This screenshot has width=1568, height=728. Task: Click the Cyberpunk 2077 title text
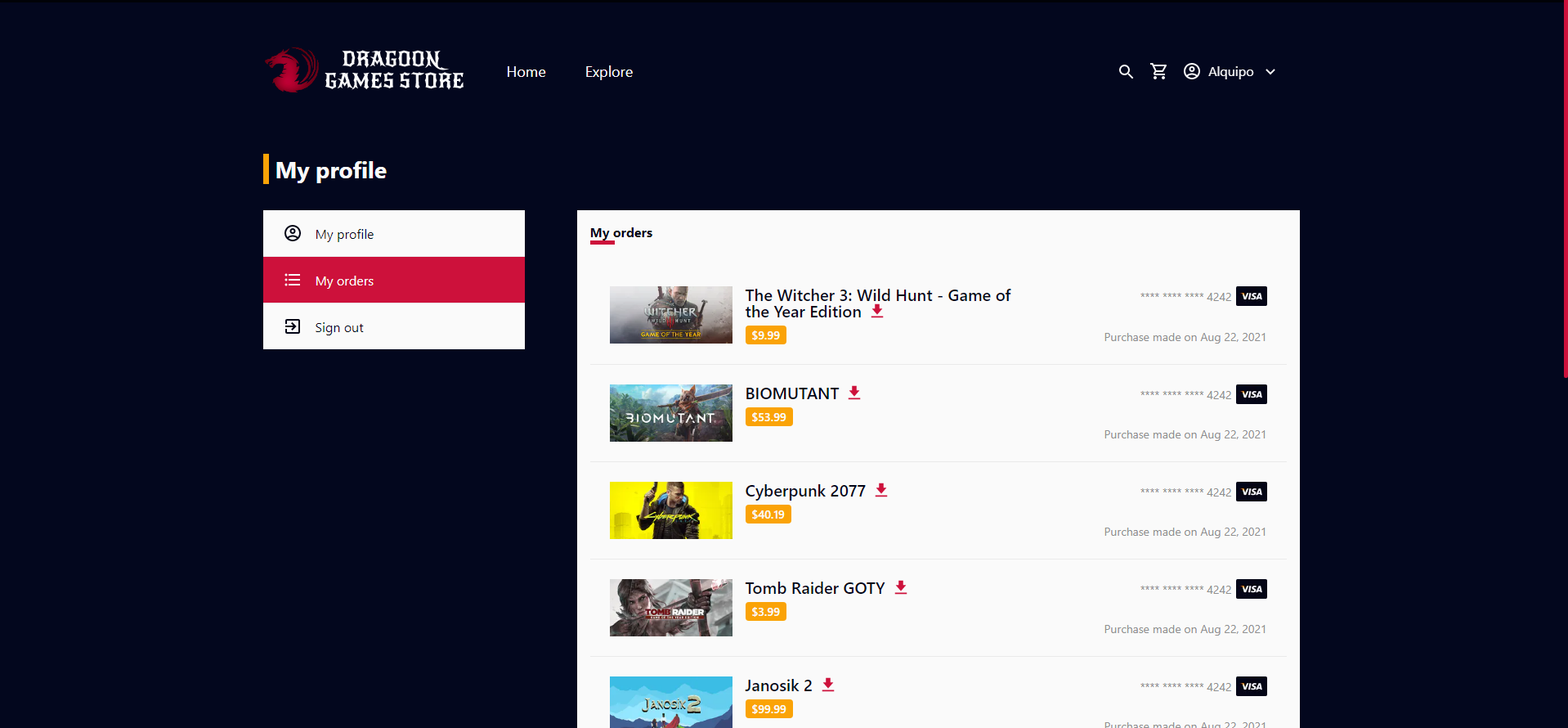click(805, 491)
